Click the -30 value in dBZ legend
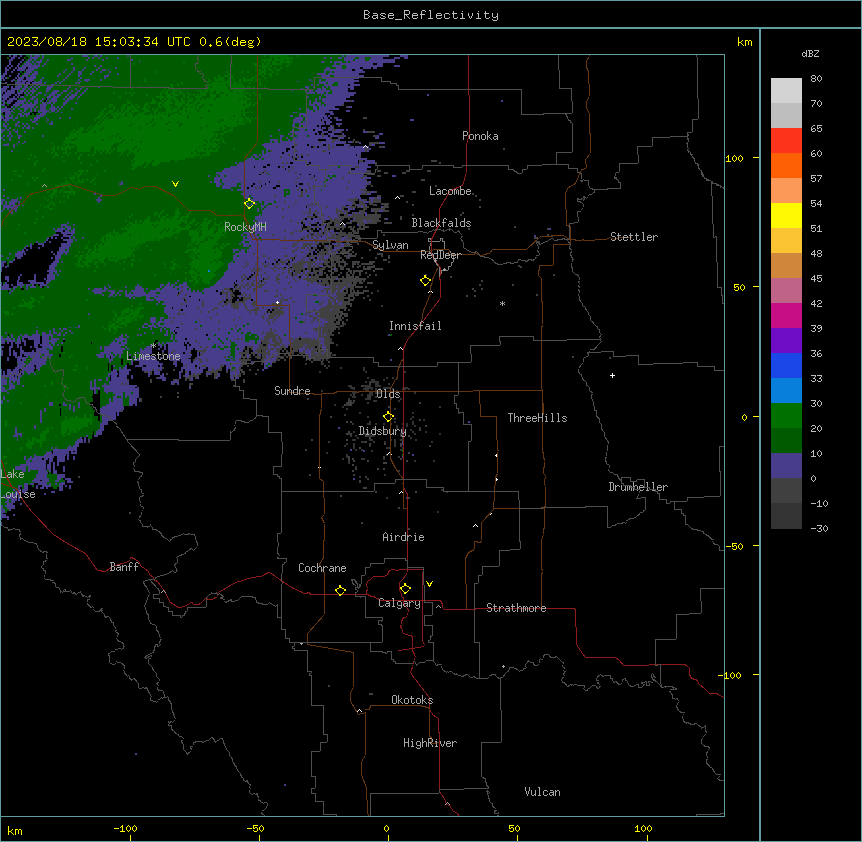This screenshot has height=842, width=862. pos(819,528)
